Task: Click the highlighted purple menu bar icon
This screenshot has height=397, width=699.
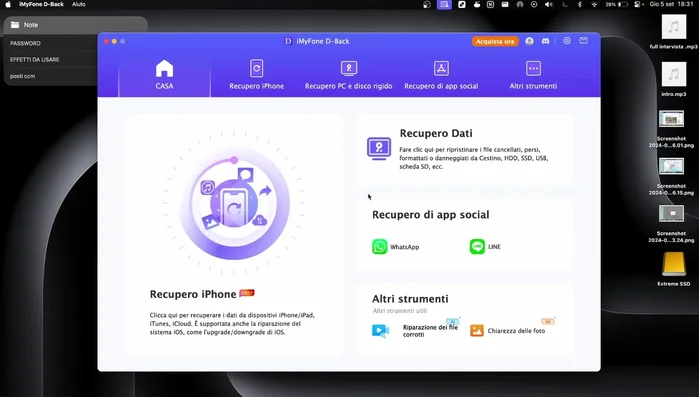Action: 444,4
